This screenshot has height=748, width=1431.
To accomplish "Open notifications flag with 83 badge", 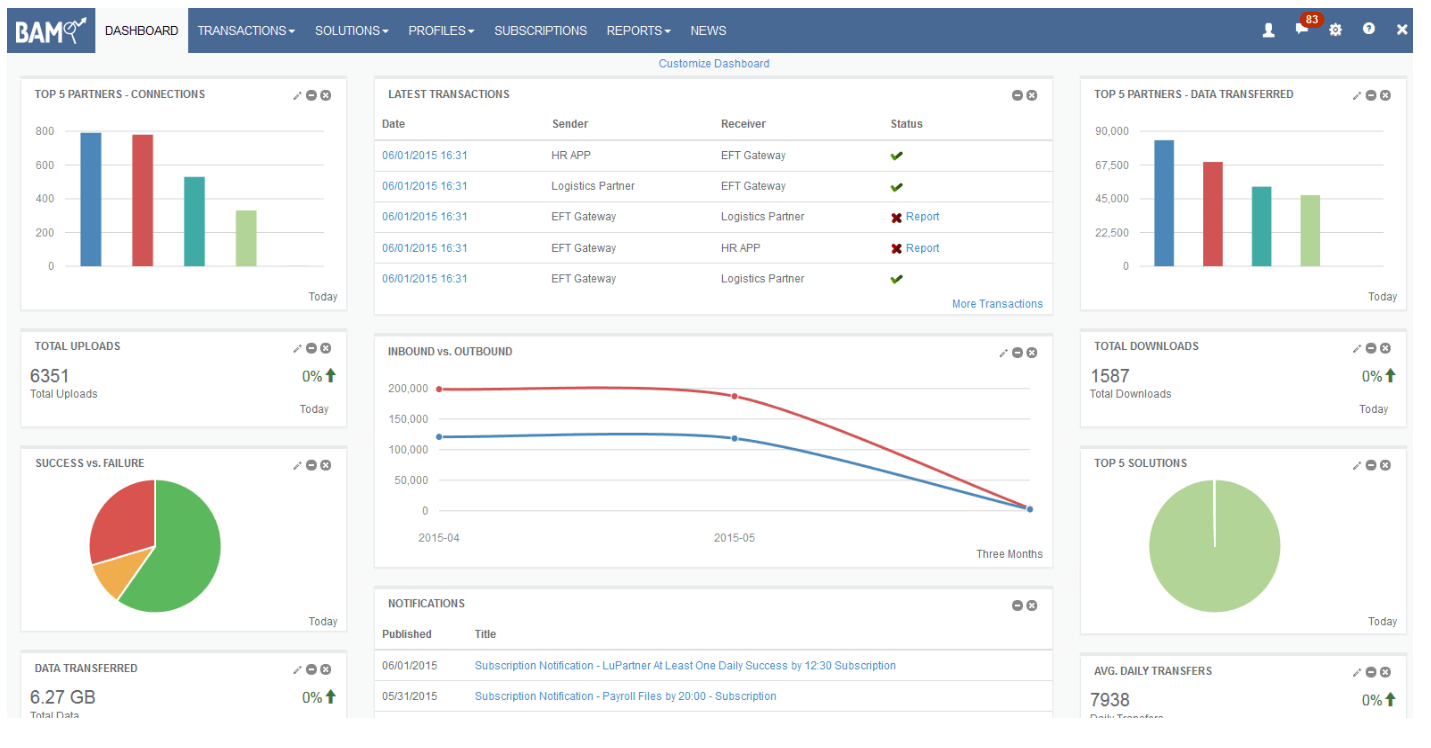I will [x=1302, y=29].
